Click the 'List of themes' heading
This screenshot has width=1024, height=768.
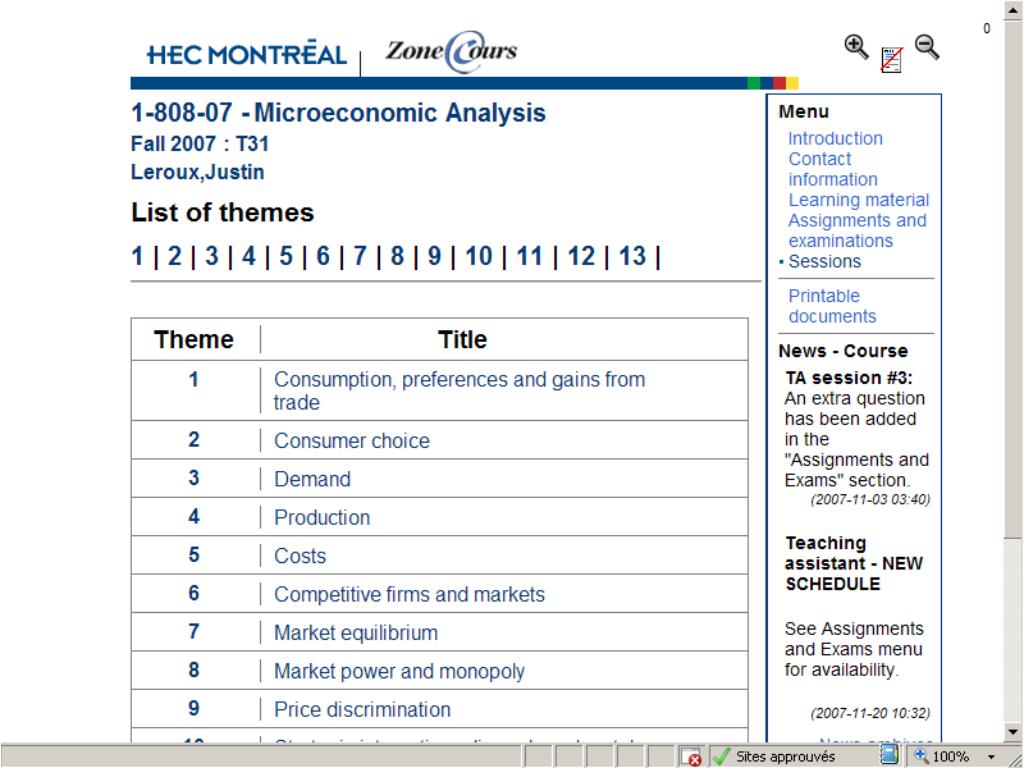pos(223,213)
